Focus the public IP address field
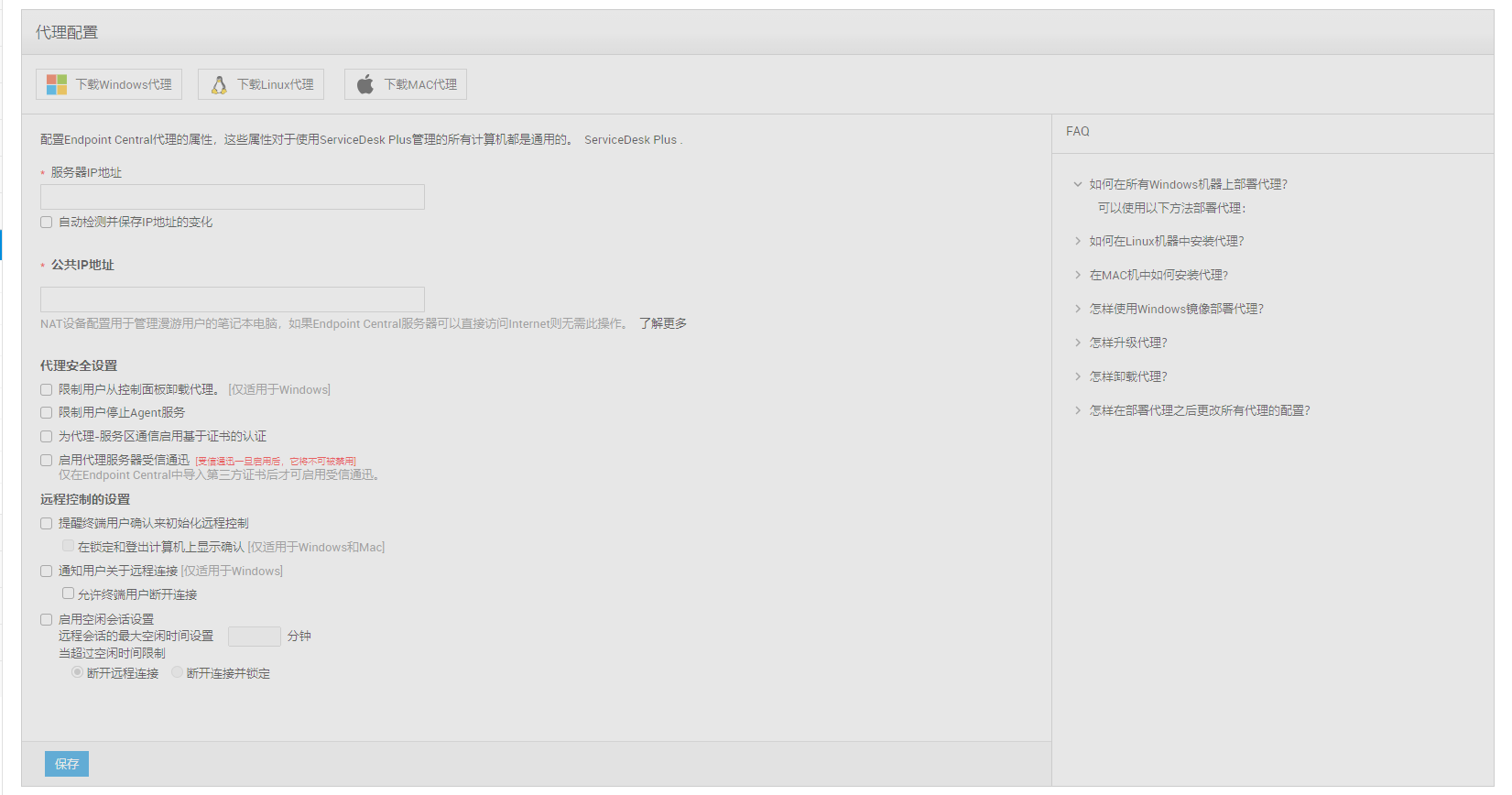Viewport: 1512px width, 795px height. click(x=233, y=299)
